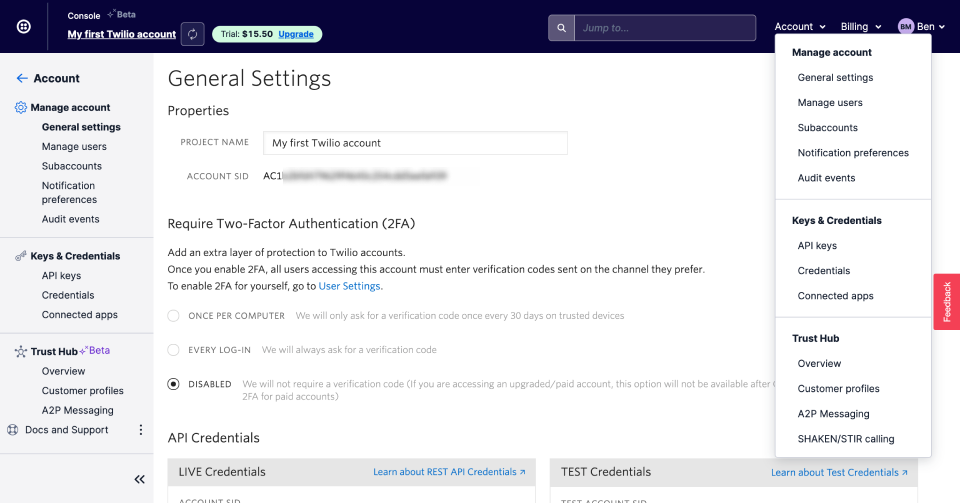Open Notification preferences in left sidebar

pos(69,192)
